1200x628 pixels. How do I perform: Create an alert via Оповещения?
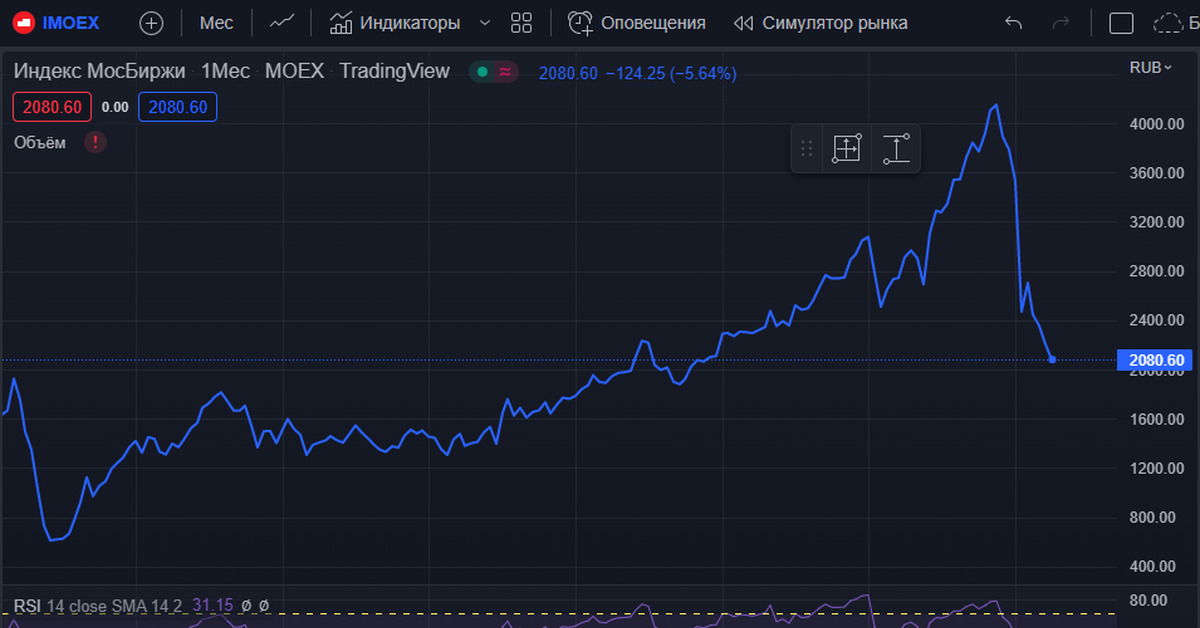coord(637,23)
